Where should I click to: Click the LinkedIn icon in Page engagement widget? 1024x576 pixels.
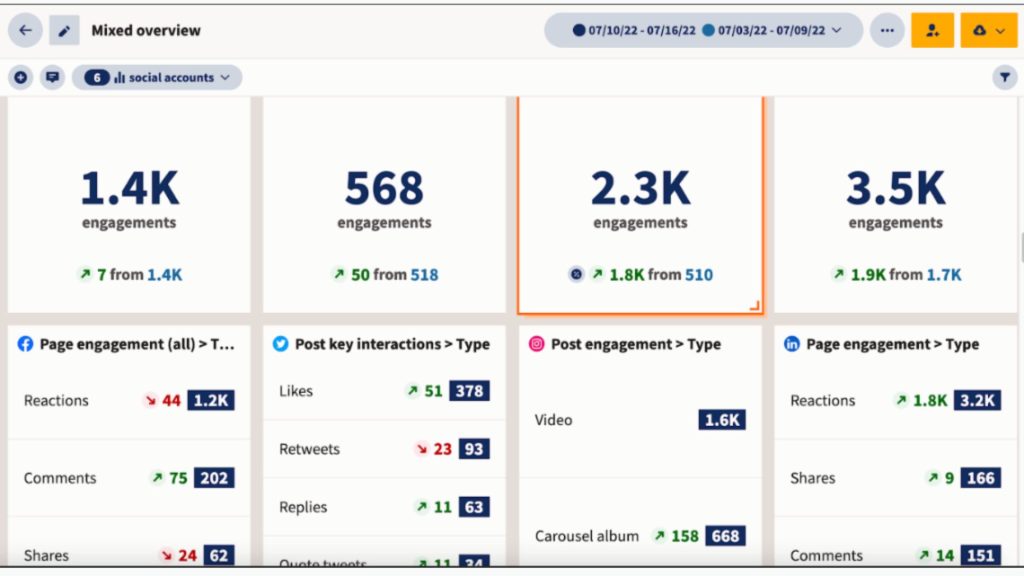point(792,344)
